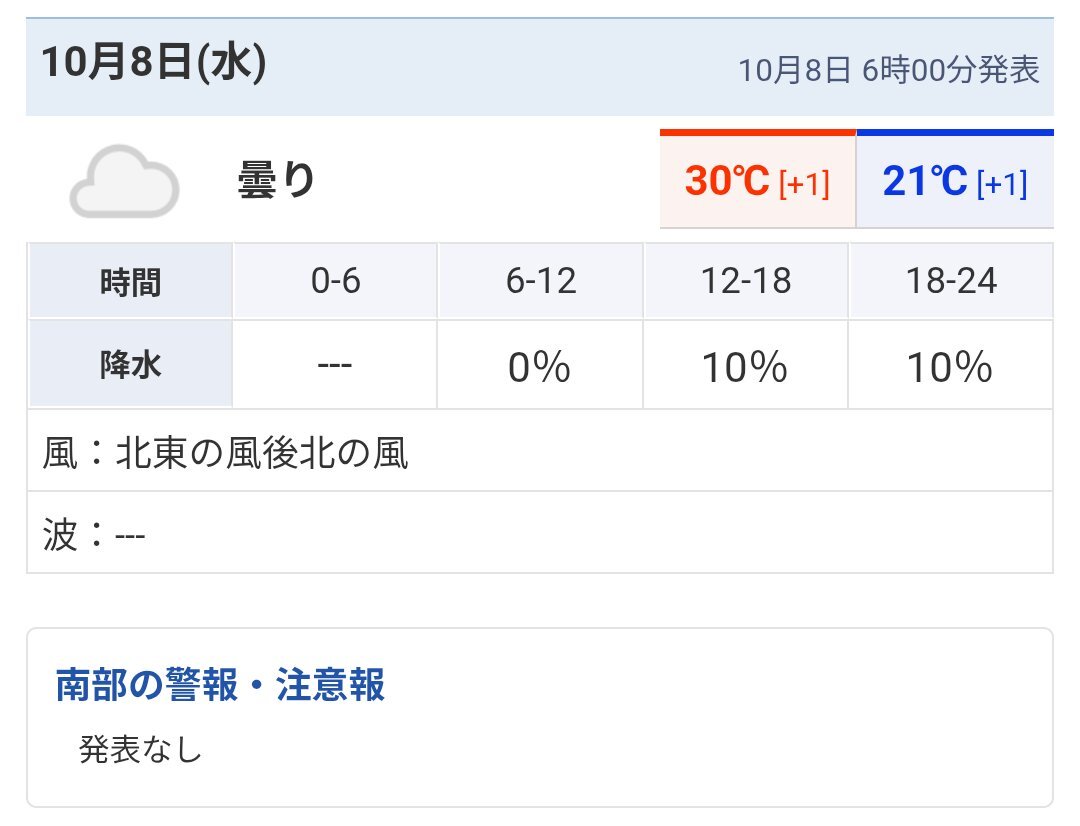Click the 時間 row header cell
This screenshot has width=1080, height=826.
[x=131, y=282]
